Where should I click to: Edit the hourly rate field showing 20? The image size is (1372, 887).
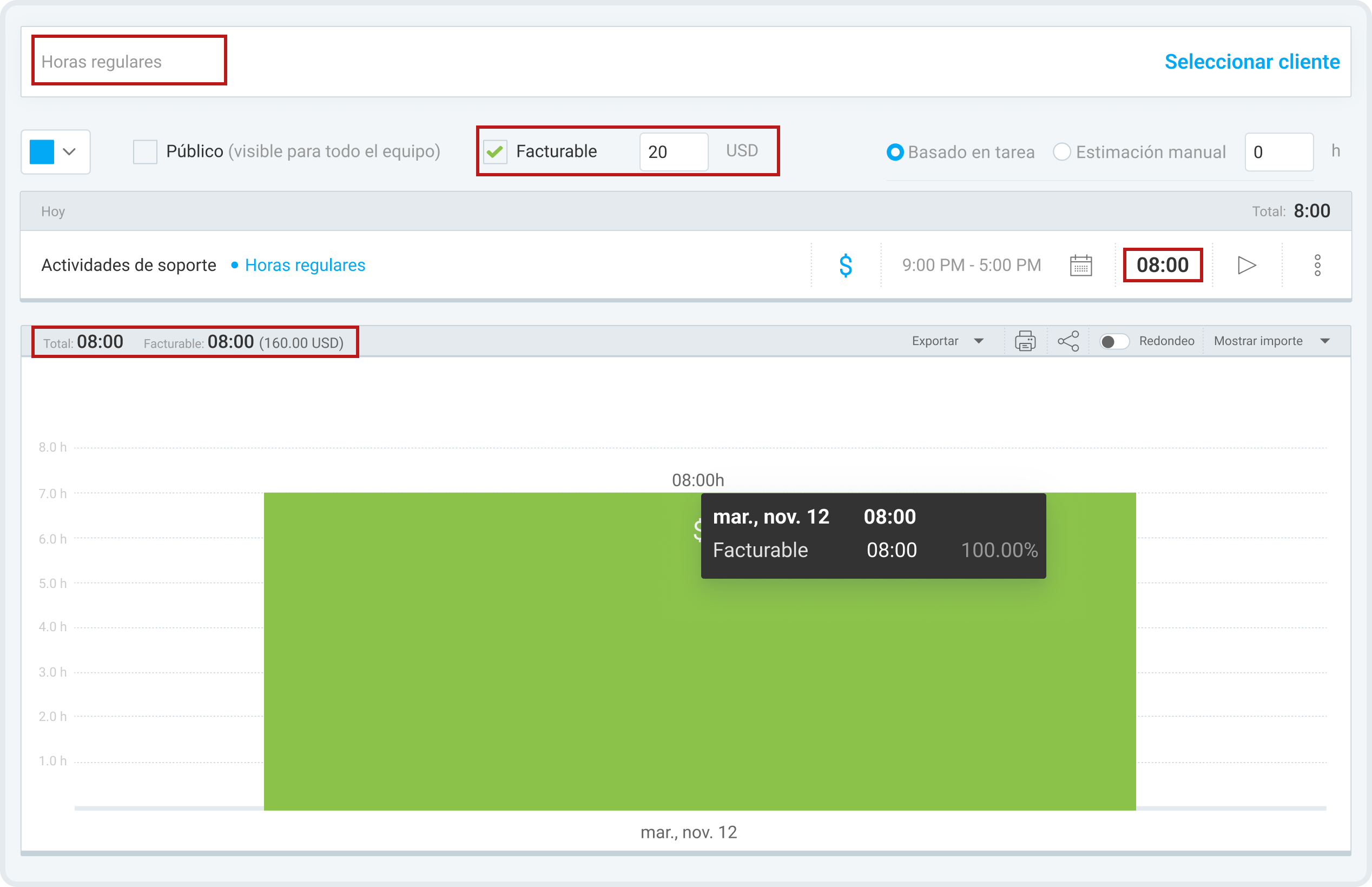click(x=674, y=151)
